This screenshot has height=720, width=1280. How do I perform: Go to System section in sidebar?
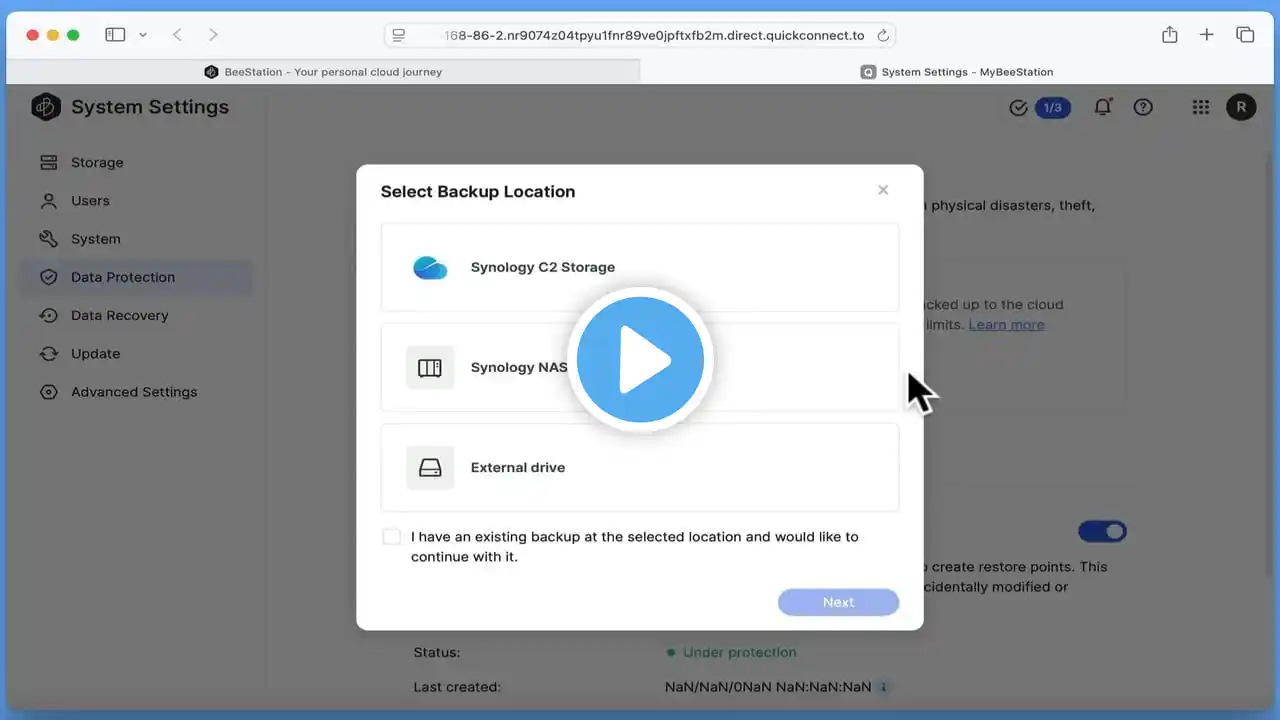[x=136, y=239]
